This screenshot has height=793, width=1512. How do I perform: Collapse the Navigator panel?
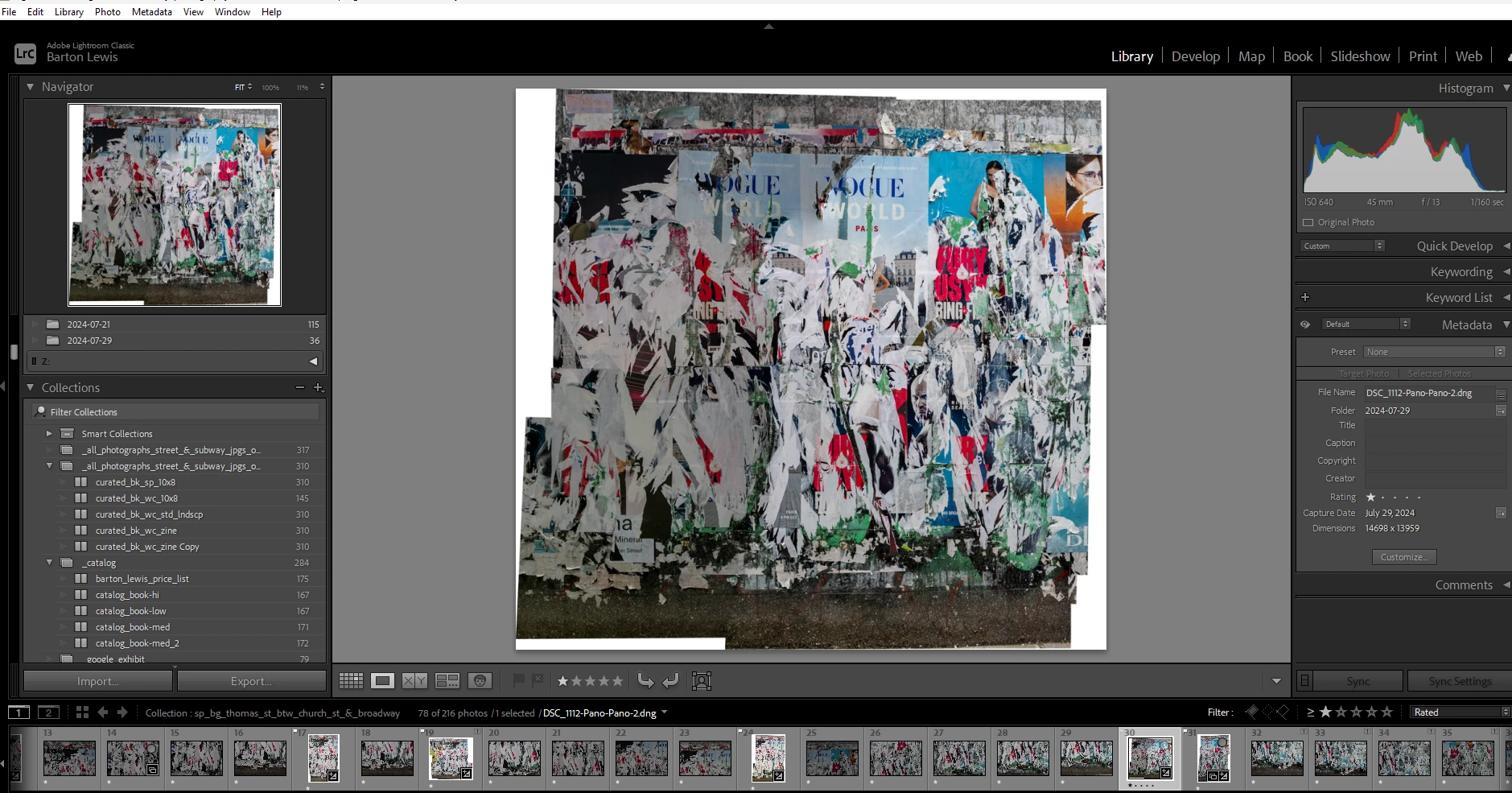pos(30,87)
